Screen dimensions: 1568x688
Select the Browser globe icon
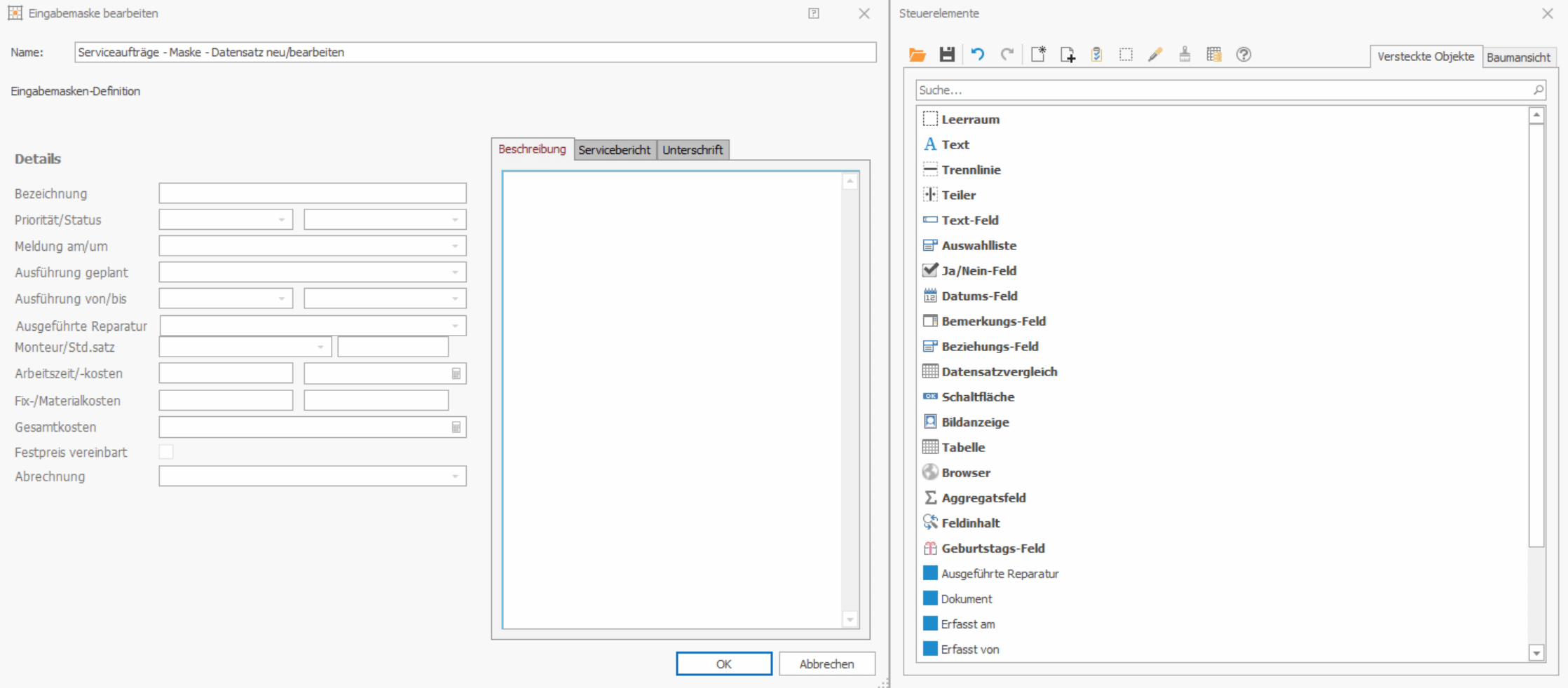point(930,472)
